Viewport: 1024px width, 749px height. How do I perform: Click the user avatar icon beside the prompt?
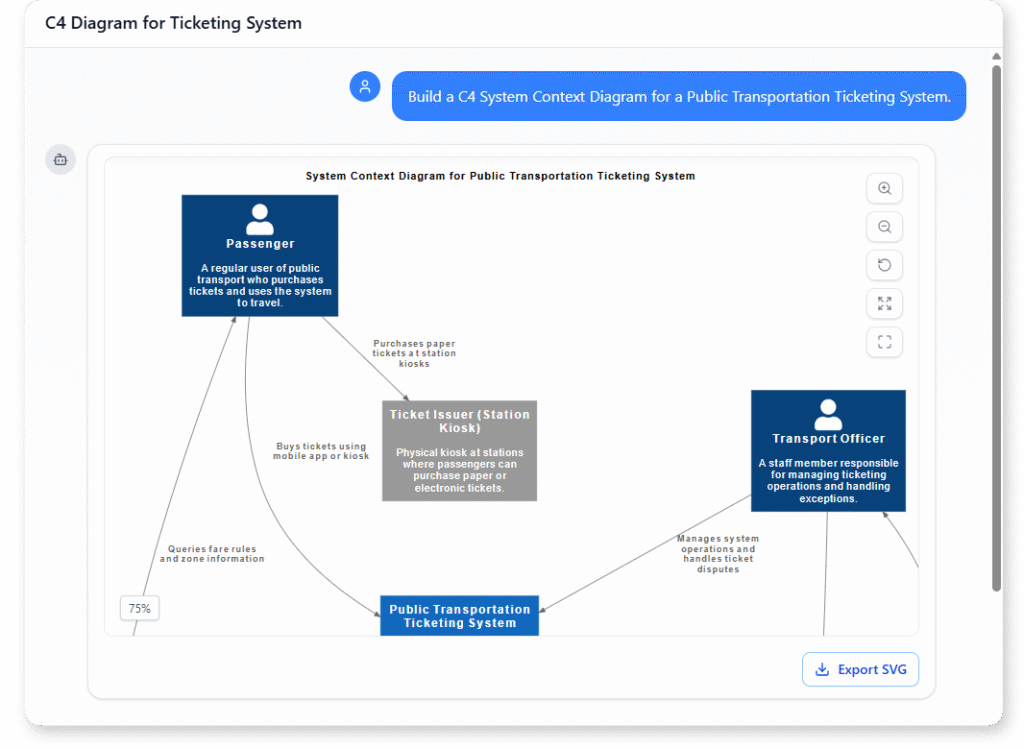pos(365,87)
